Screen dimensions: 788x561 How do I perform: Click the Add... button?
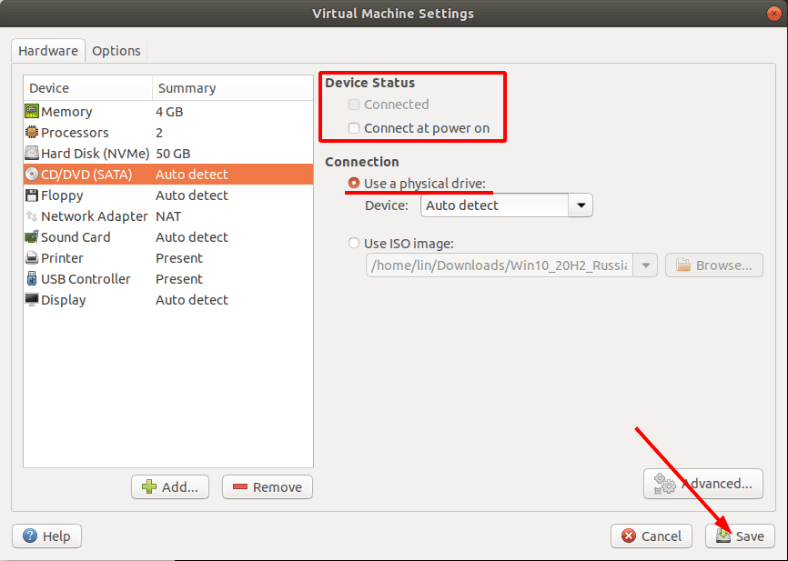(170, 487)
